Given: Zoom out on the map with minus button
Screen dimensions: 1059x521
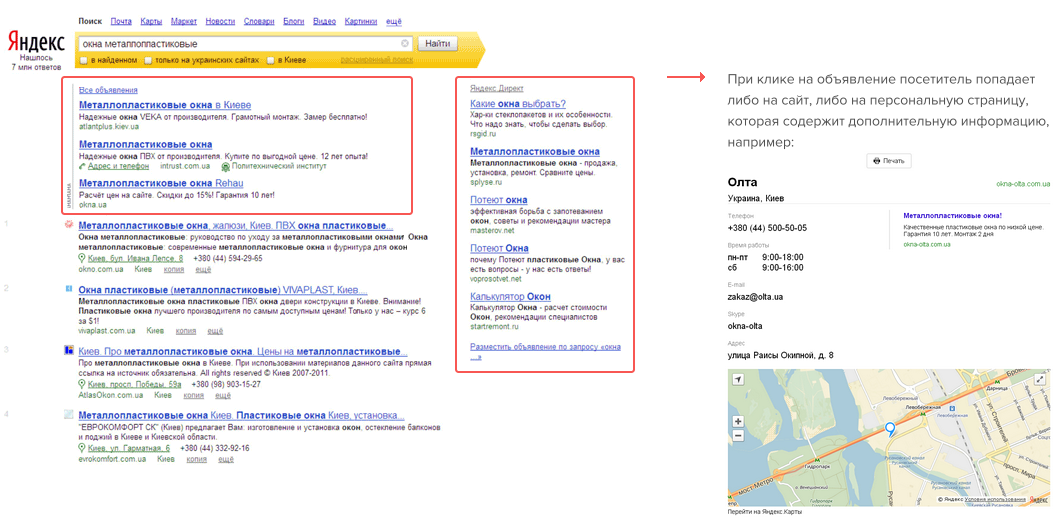Looking at the screenshot, I should (x=738, y=436).
